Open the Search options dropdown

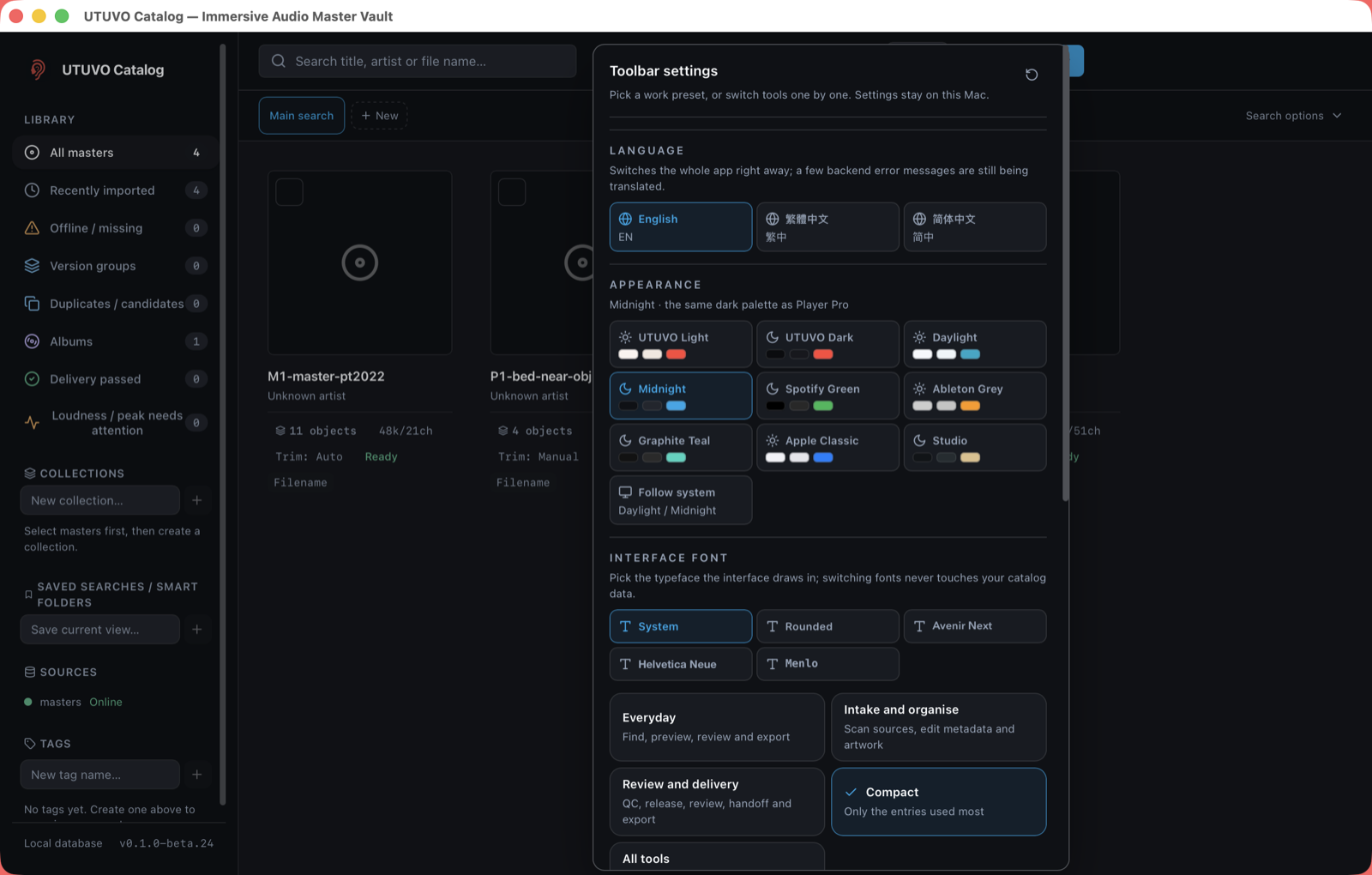pyautogui.click(x=1293, y=116)
